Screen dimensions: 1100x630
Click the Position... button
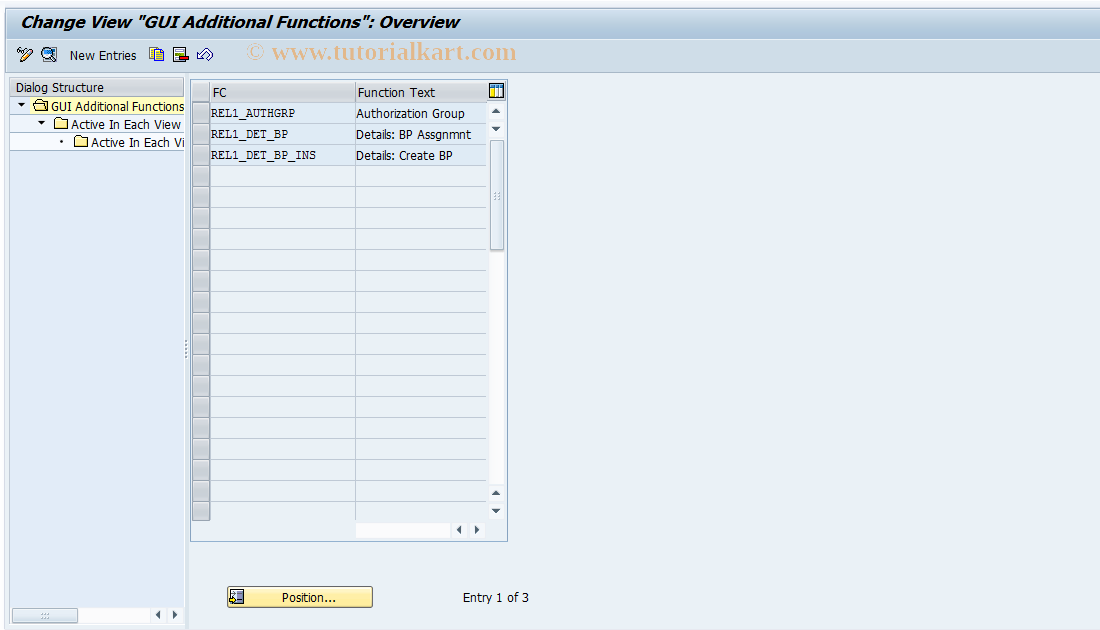click(300, 597)
